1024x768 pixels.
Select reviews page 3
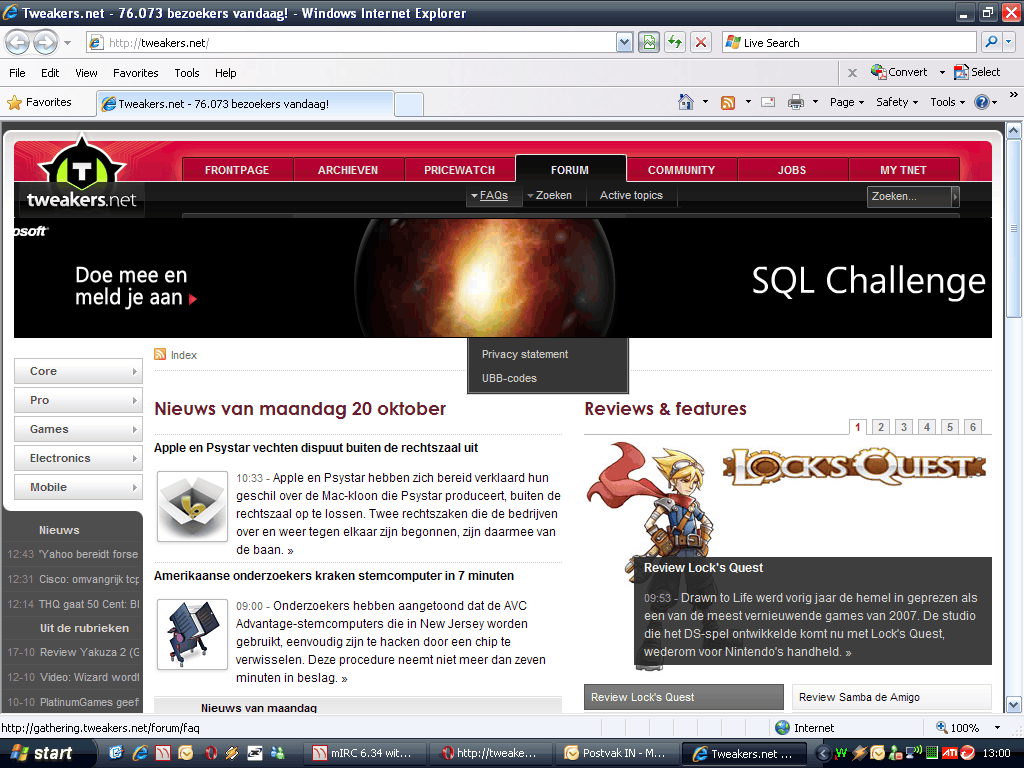[x=904, y=427]
